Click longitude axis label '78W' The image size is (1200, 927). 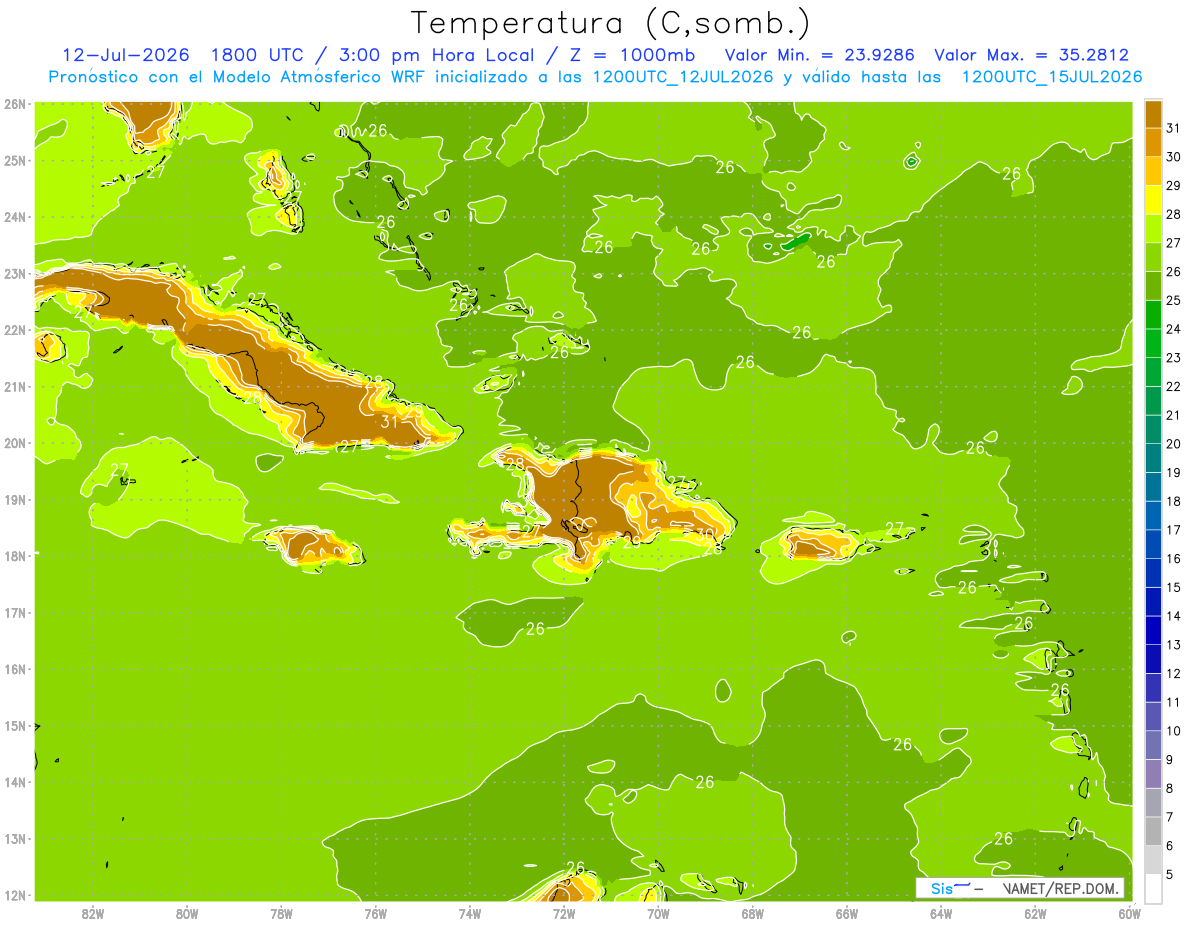pos(281,914)
